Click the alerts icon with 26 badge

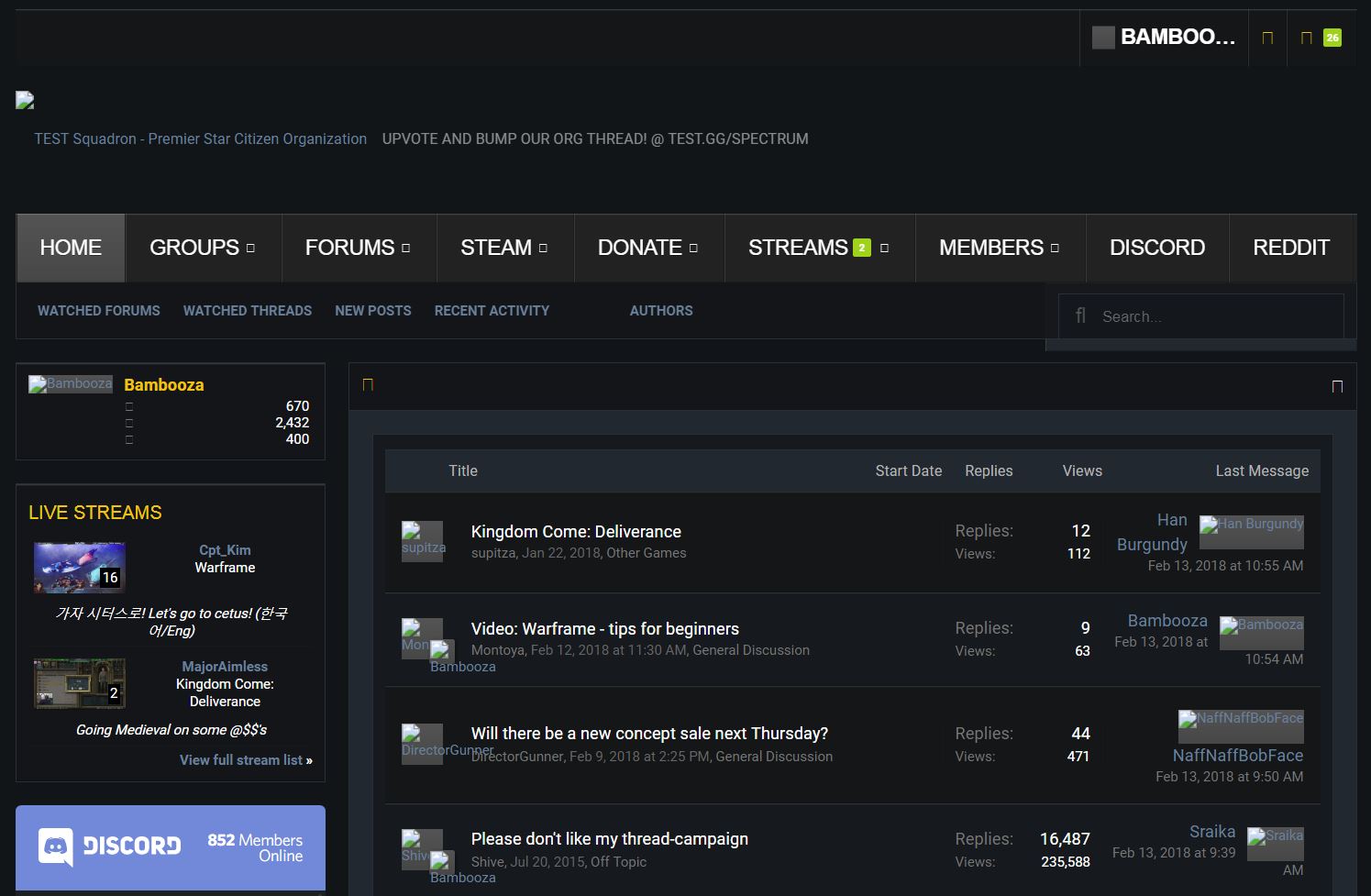(1320, 38)
